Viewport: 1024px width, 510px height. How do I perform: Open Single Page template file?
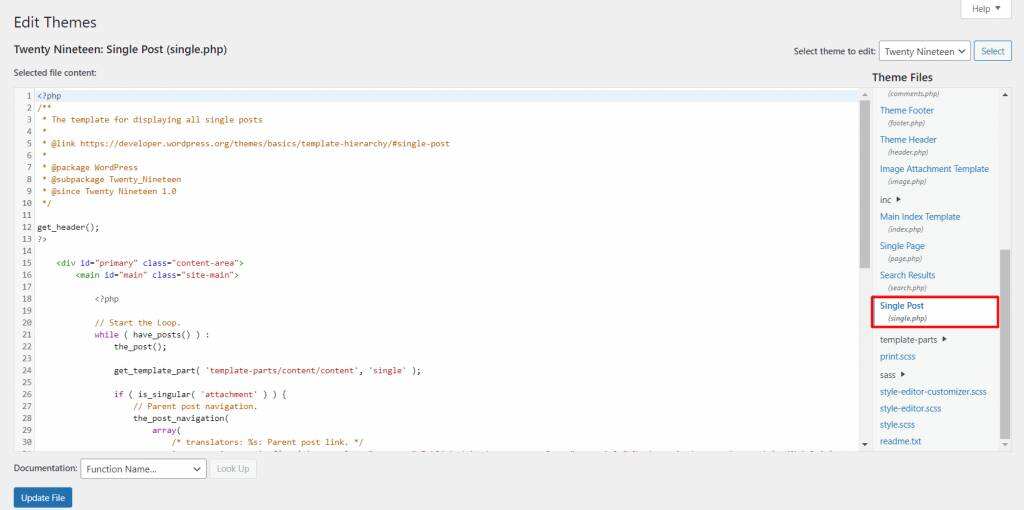coord(902,246)
